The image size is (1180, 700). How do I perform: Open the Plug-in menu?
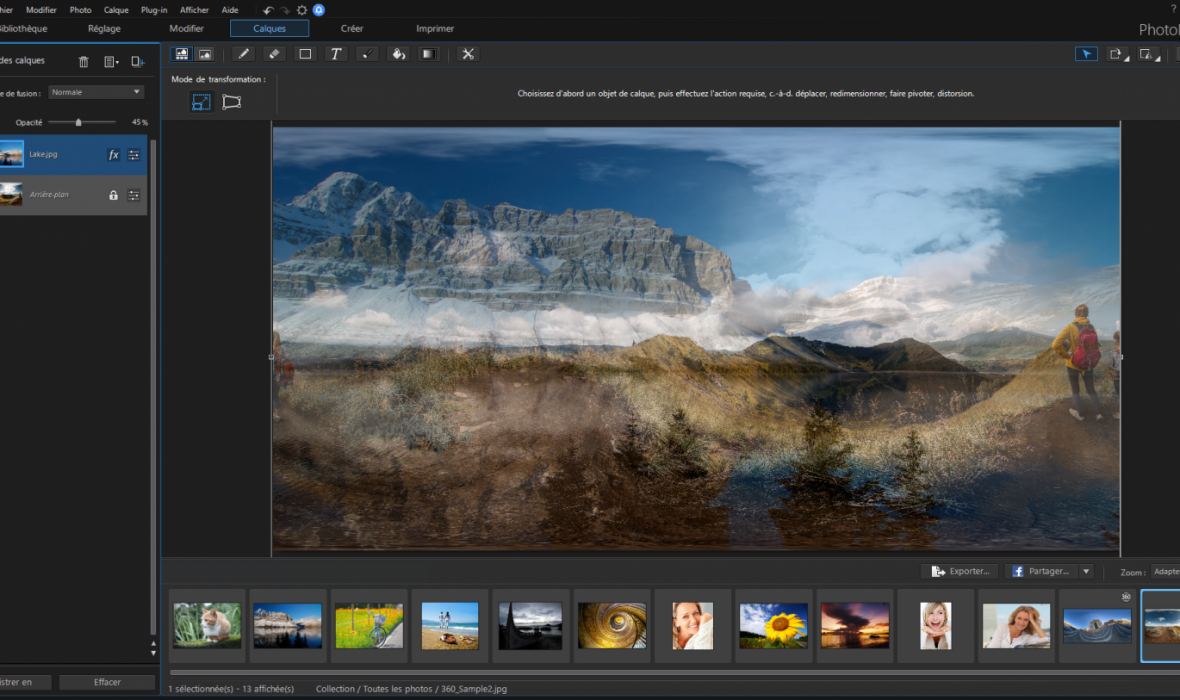click(154, 10)
